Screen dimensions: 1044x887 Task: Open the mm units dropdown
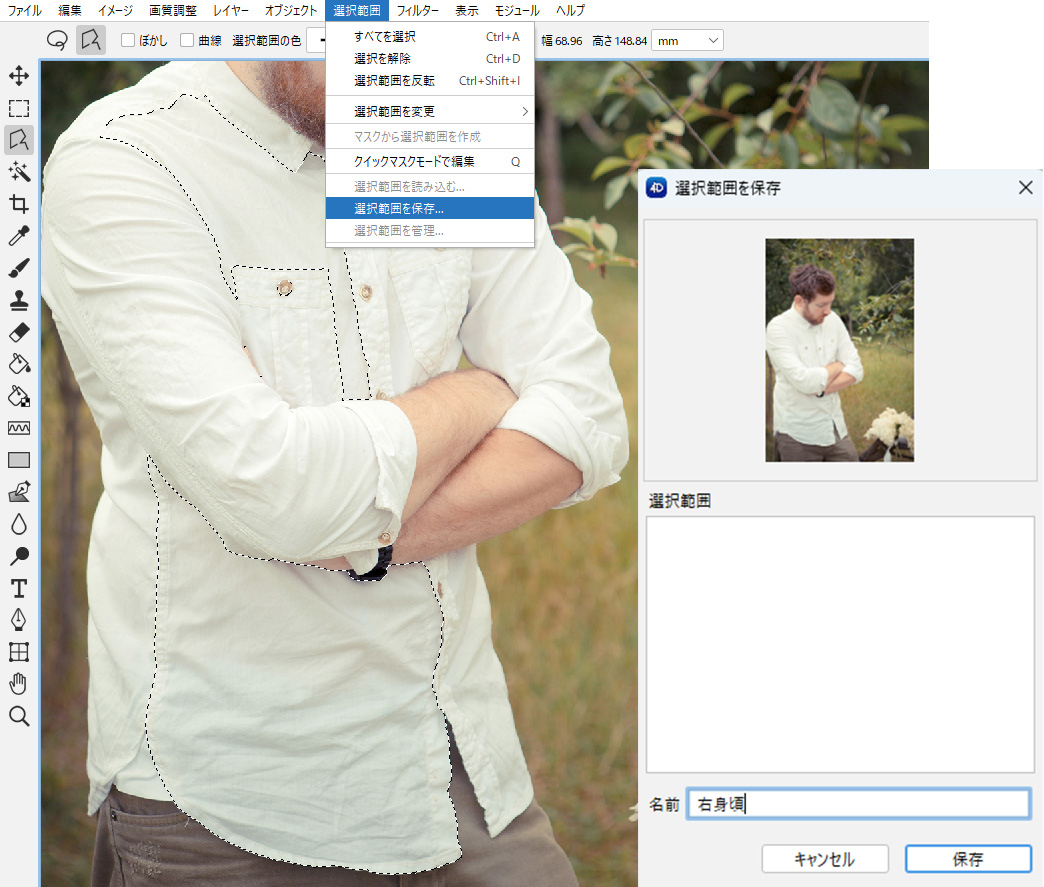click(687, 41)
